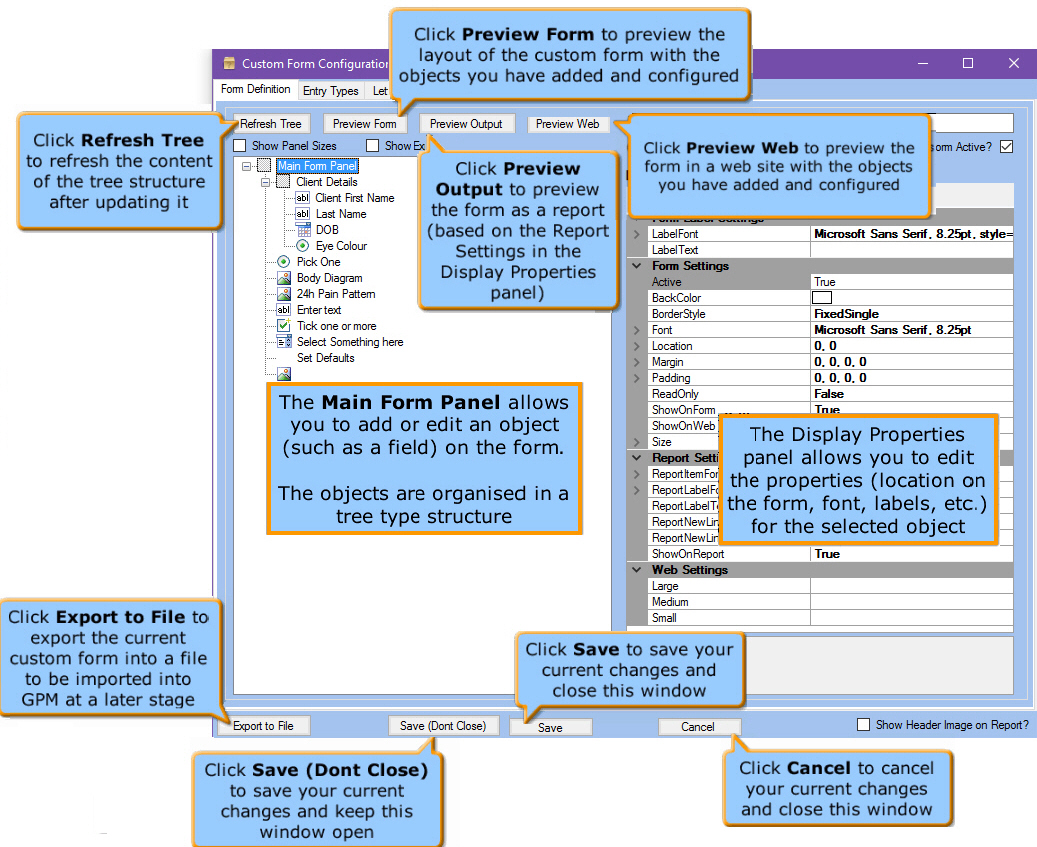The image size is (1037, 847).
Task: Select the 'Tick one or more' checkbox icon
Action: [284, 326]
